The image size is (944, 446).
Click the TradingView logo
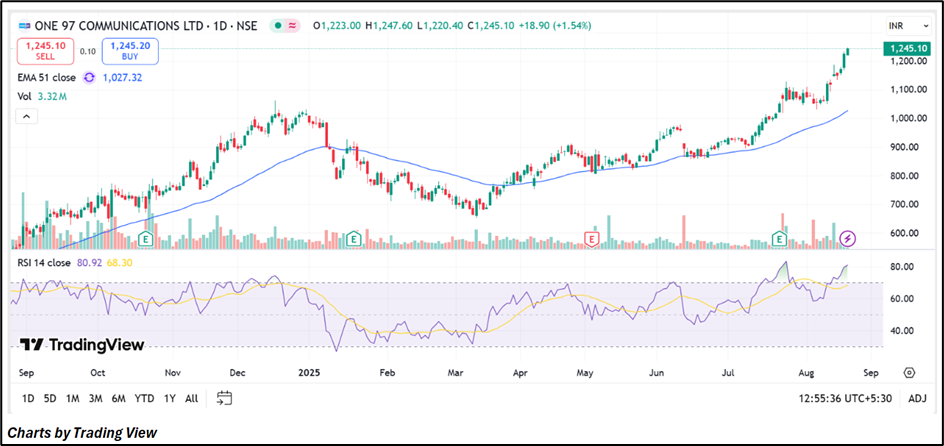point(82,345)
